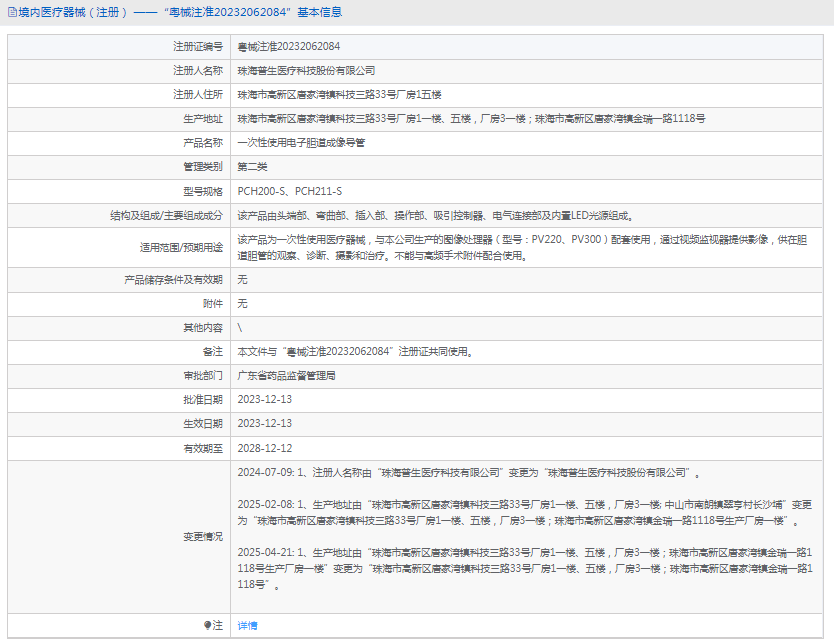Click the backslash value in 其他内容 row
The width and height of the screenshot is (834, 644).
(x=240, y=328)
